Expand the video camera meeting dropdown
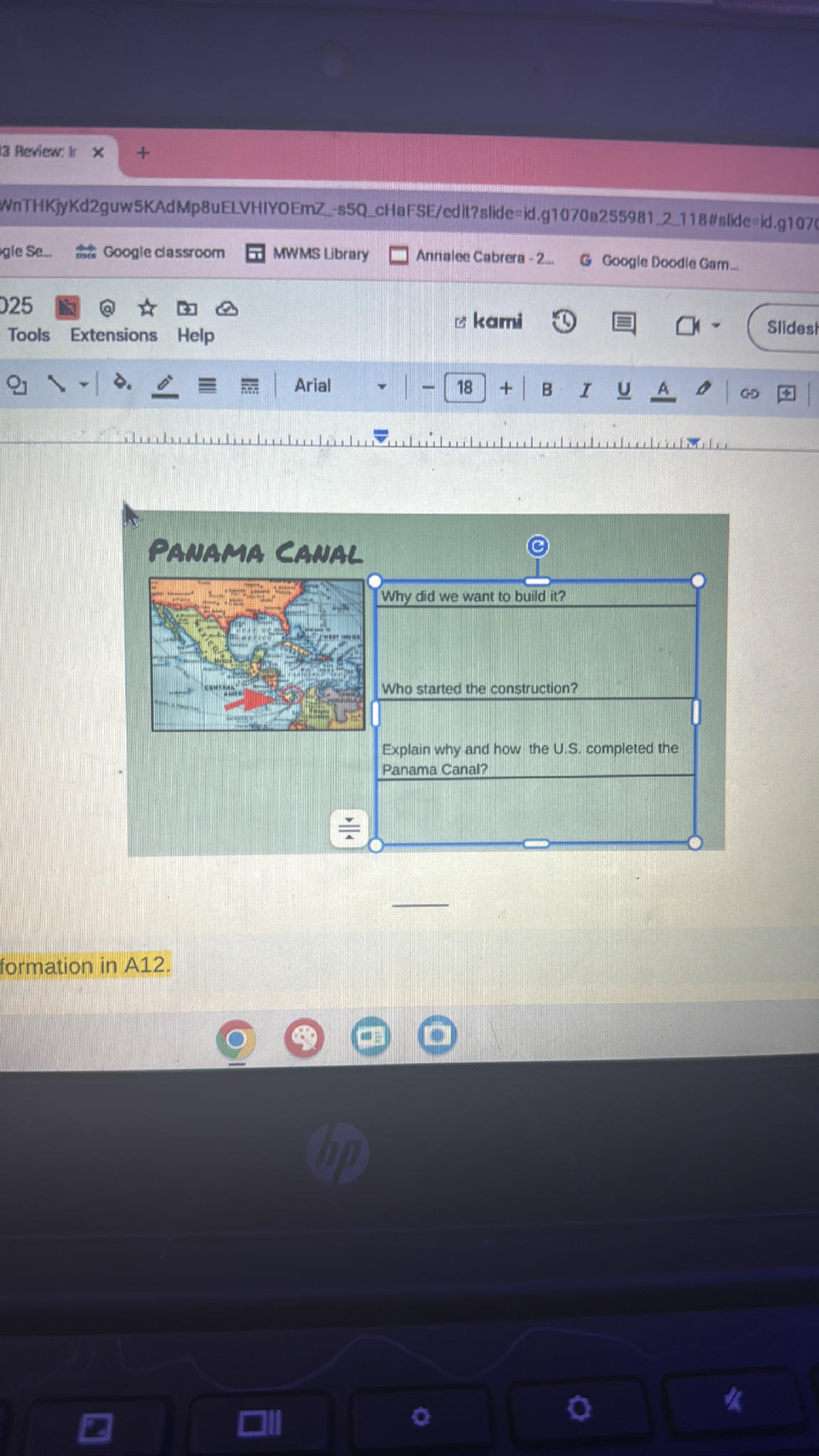Screen dimensions: 819x1456 click(x=716, y=326)
